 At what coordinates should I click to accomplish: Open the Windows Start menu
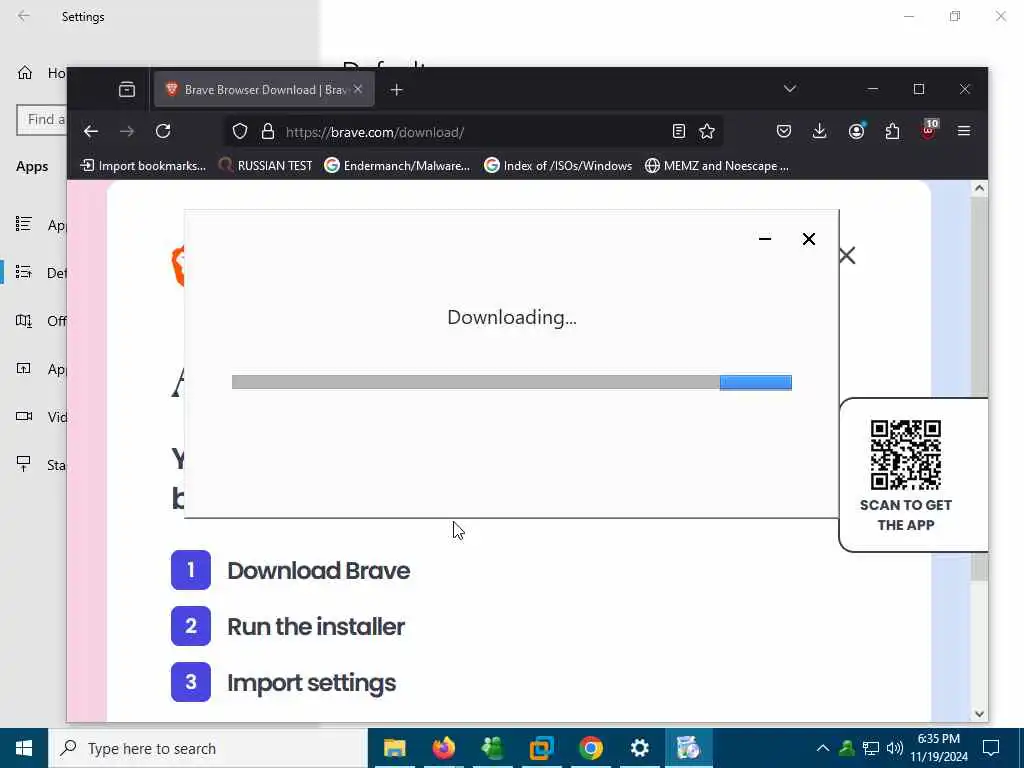24,748
